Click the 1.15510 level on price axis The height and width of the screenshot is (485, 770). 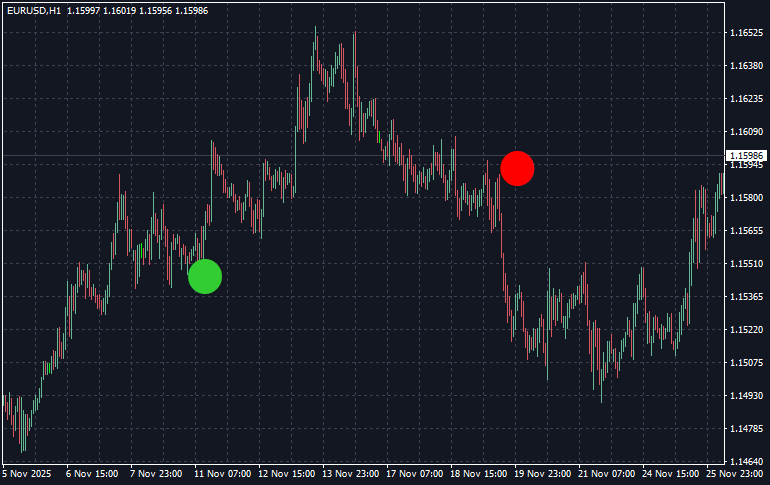(x=746, y=264)
